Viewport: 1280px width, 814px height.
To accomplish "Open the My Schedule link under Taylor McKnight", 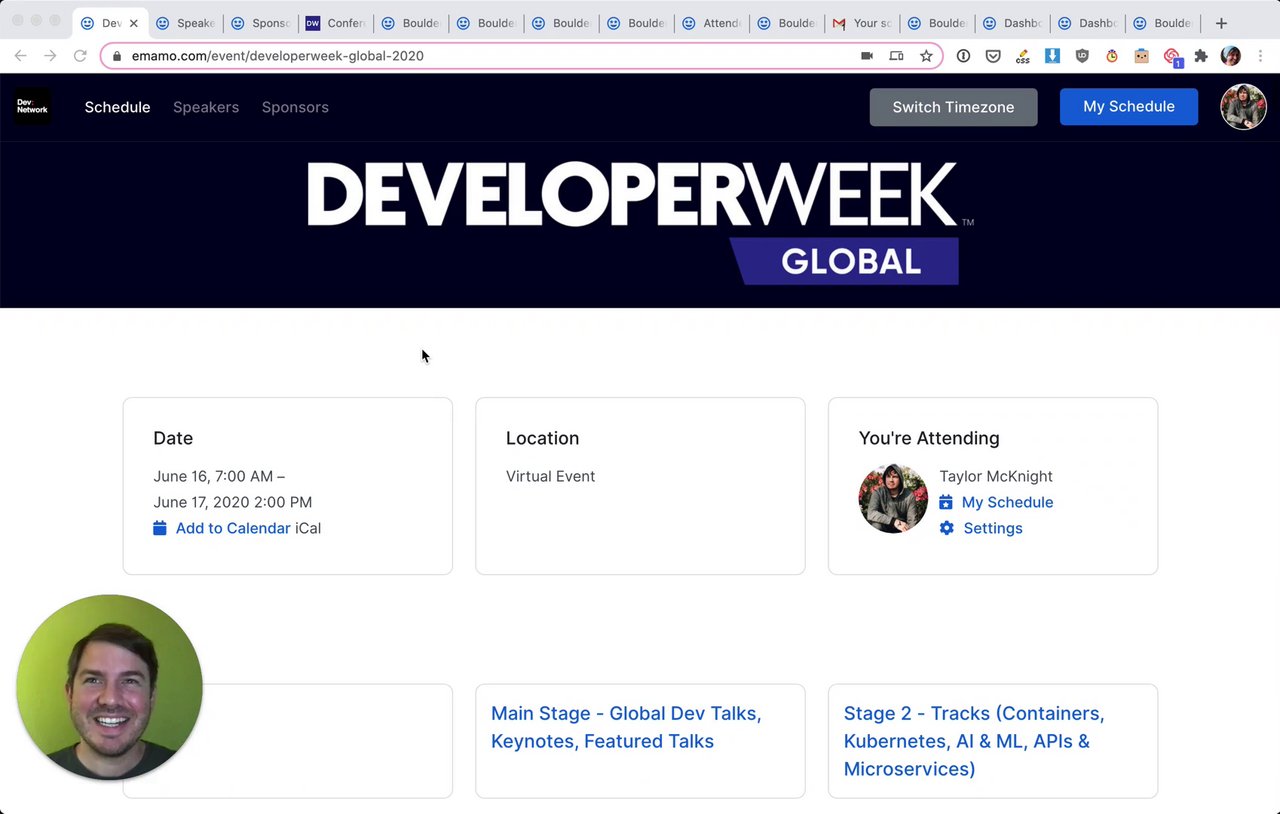I will pos(1007,502).
